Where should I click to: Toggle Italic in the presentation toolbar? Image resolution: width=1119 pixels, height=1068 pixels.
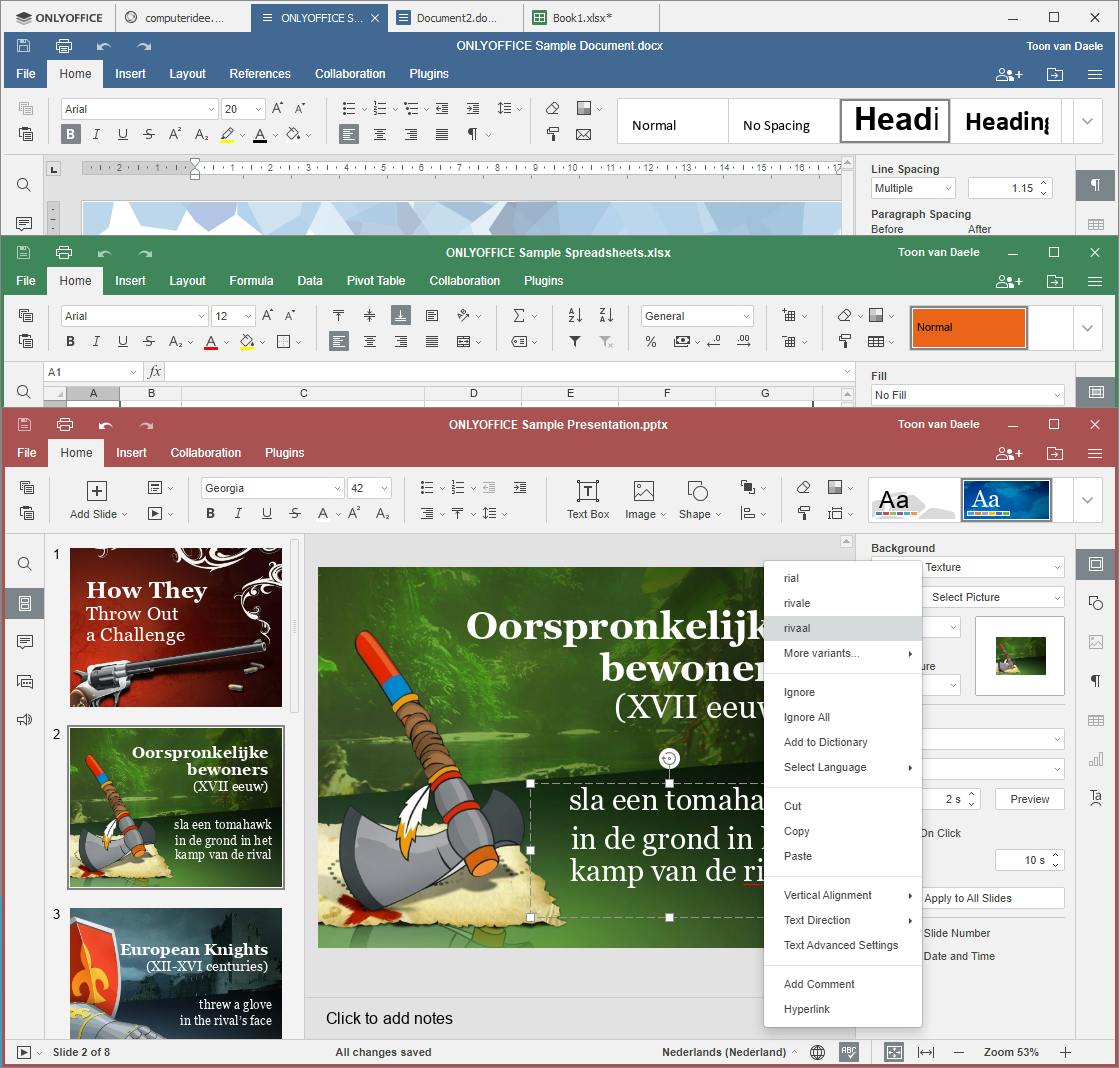point(238,514)
